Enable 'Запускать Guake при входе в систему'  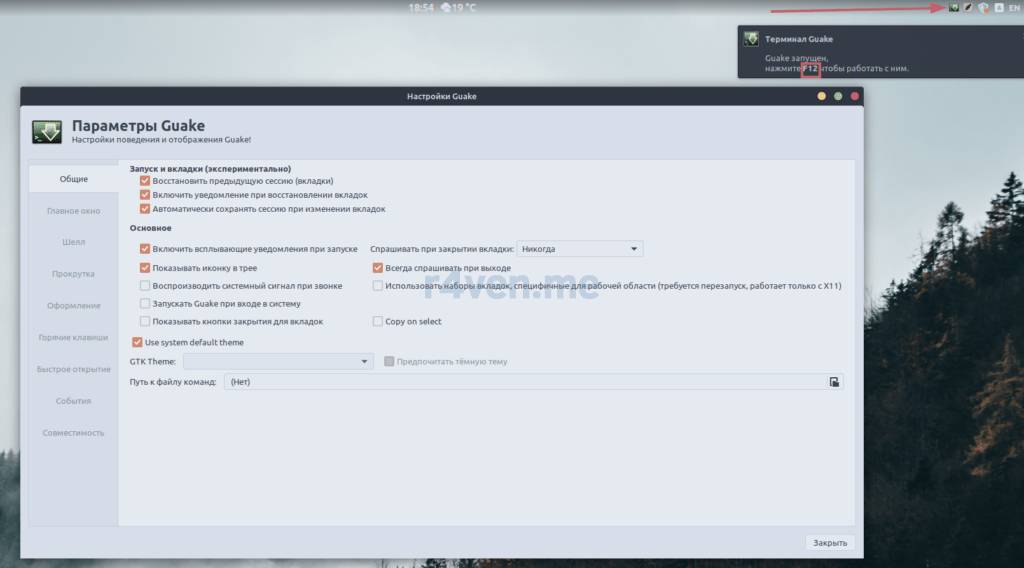click(145, 303)
